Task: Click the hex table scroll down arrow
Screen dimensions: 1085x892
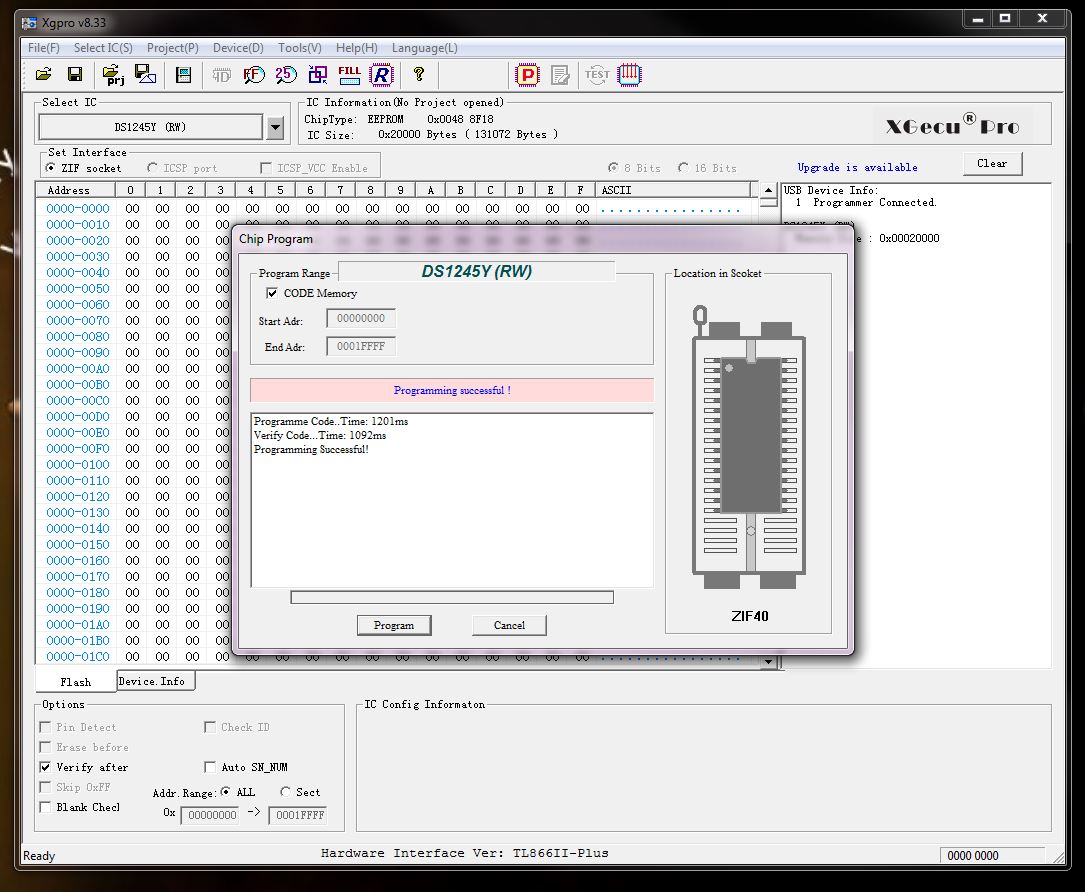Action: [x=768, y=662]
